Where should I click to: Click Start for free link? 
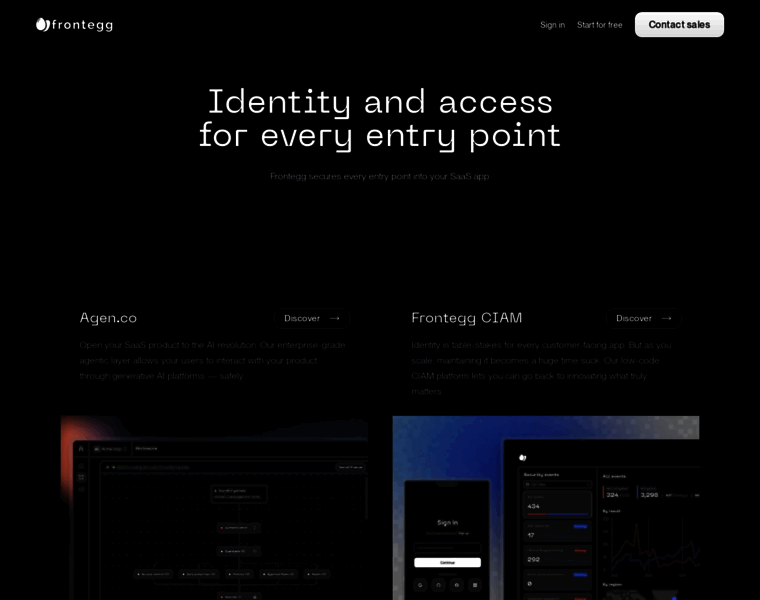pyautogui.click(x=600, y=25)
